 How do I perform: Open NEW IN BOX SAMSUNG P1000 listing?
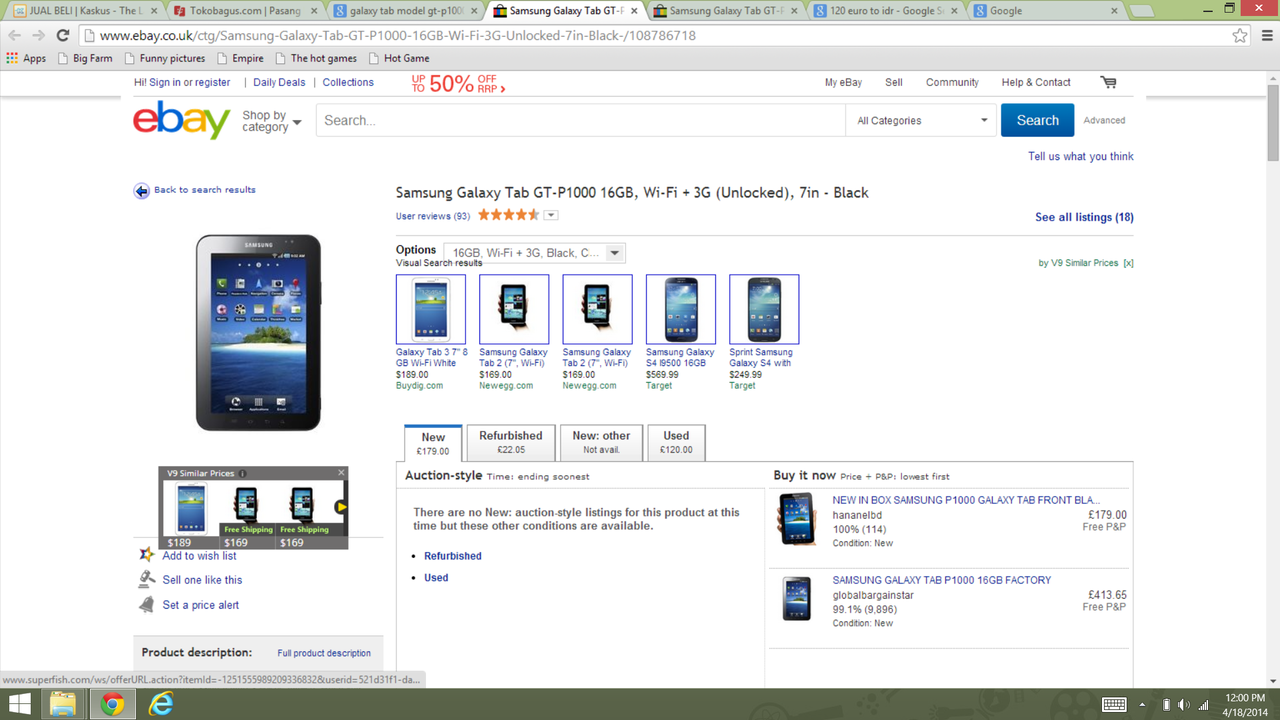(966, 500)
